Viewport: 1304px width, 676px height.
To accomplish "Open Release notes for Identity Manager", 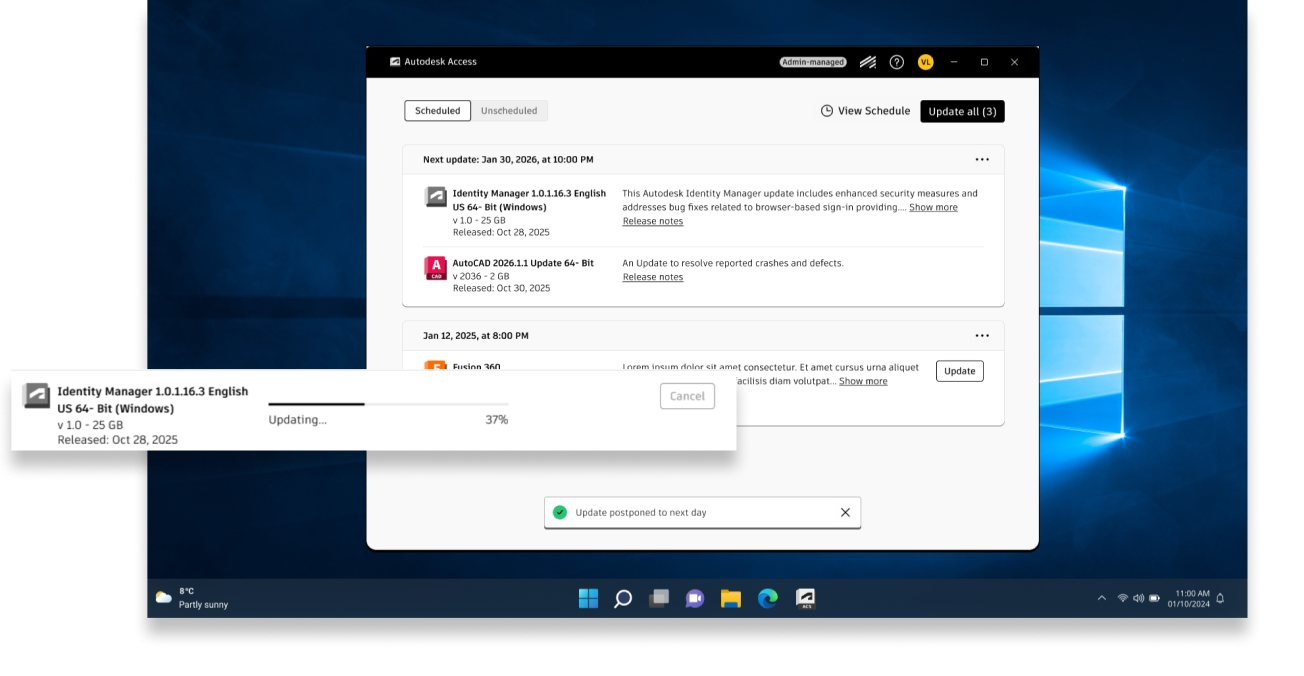I will (x=653, y=222).
